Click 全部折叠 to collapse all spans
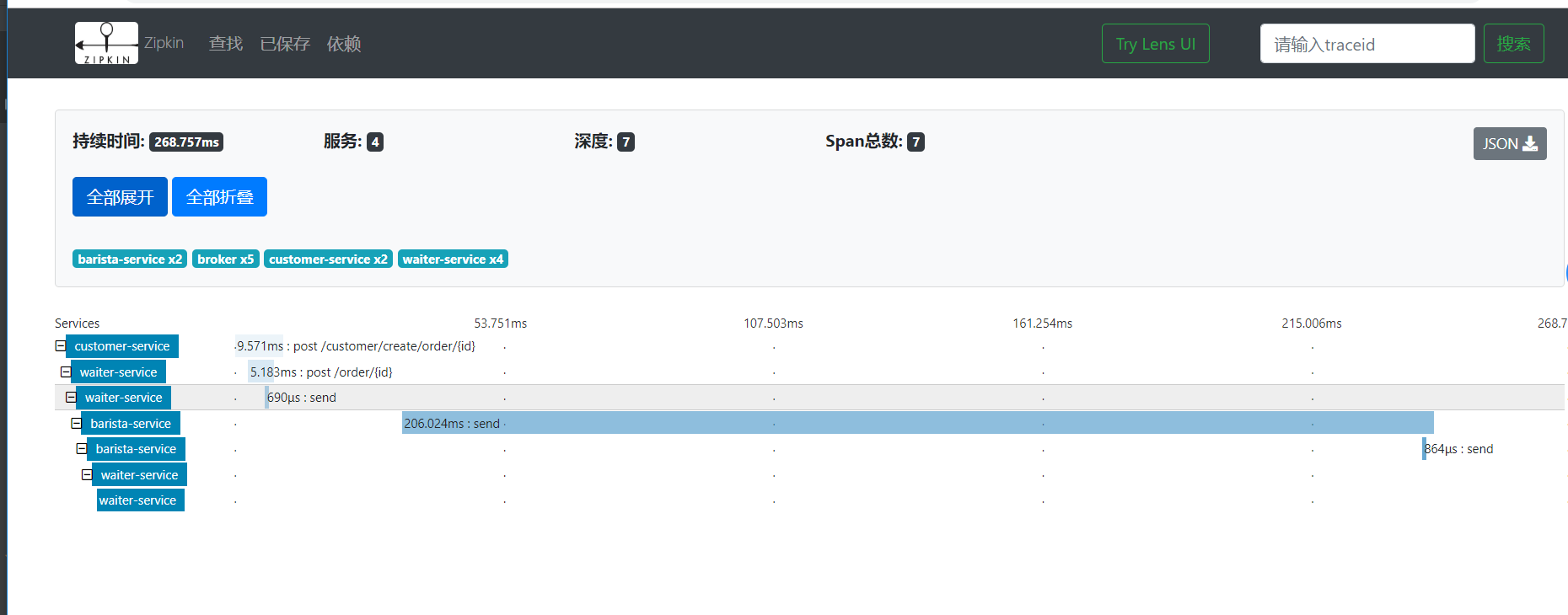The width and height of the screenshot is (1568, 615). [x=219, y=197]
